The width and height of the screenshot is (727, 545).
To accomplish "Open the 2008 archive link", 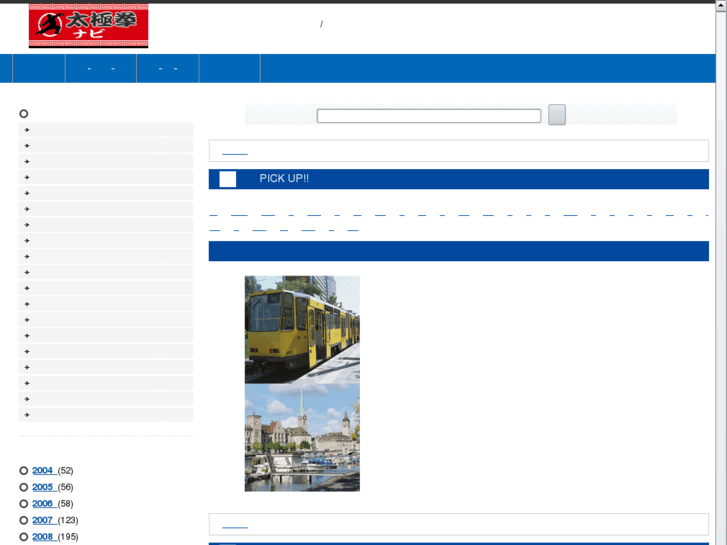I will click(x=44, y=537).
